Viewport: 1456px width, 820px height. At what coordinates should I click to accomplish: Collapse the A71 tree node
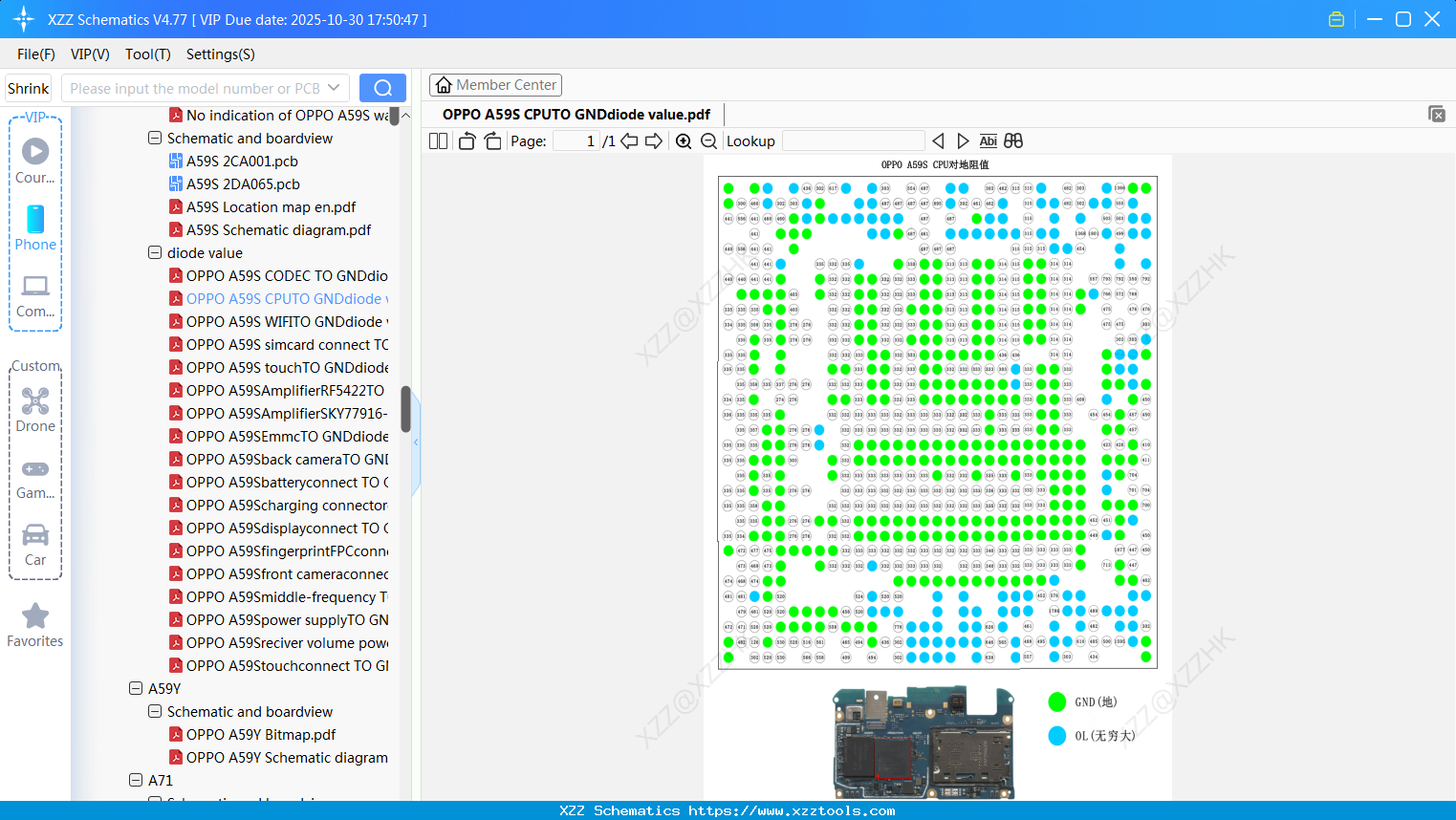click(x=136, y=781)
